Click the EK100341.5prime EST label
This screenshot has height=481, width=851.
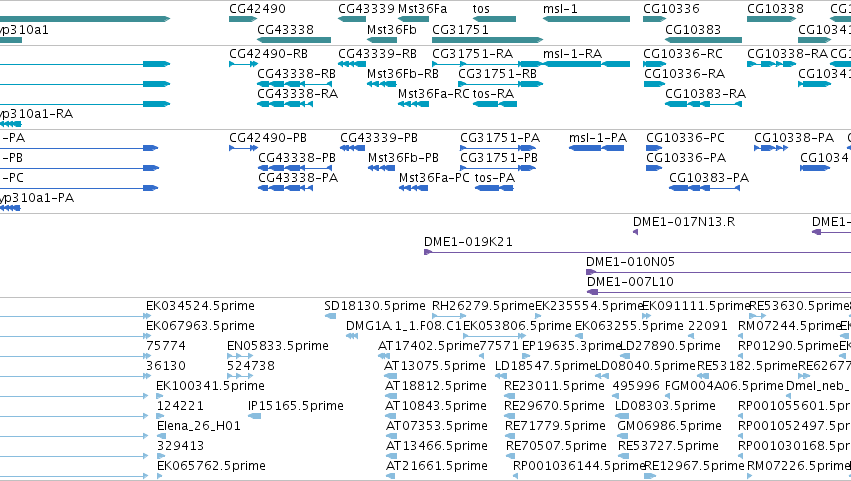pyautogui.click(x=210, y=387)
